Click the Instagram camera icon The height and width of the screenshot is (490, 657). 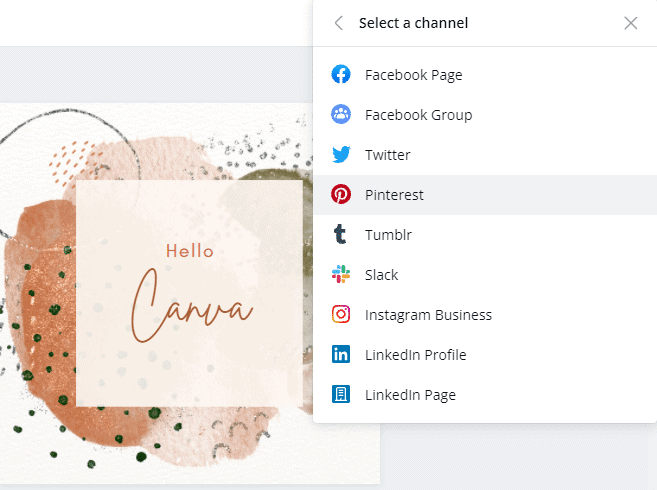click(341, 314)
